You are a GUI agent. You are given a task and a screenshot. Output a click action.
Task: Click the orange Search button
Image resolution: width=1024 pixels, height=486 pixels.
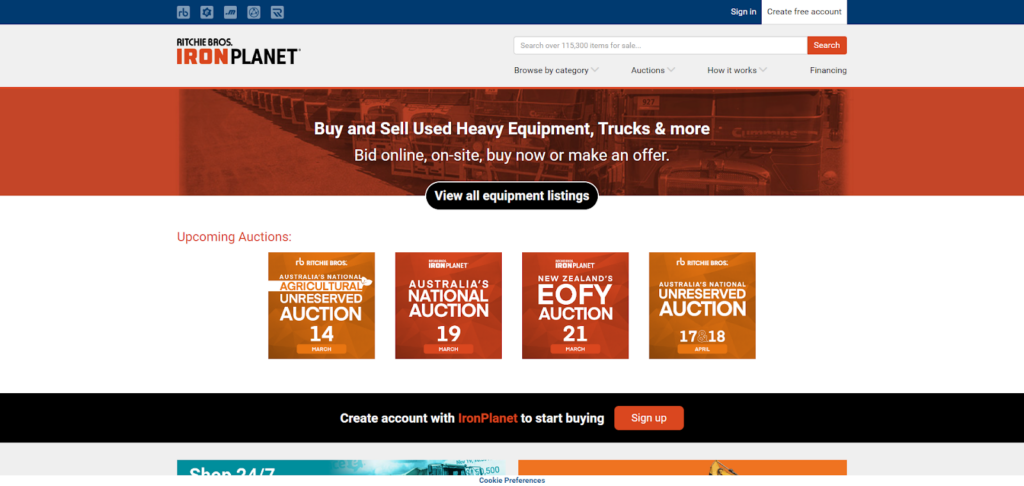pyautogui.click(x=827, y=45)
